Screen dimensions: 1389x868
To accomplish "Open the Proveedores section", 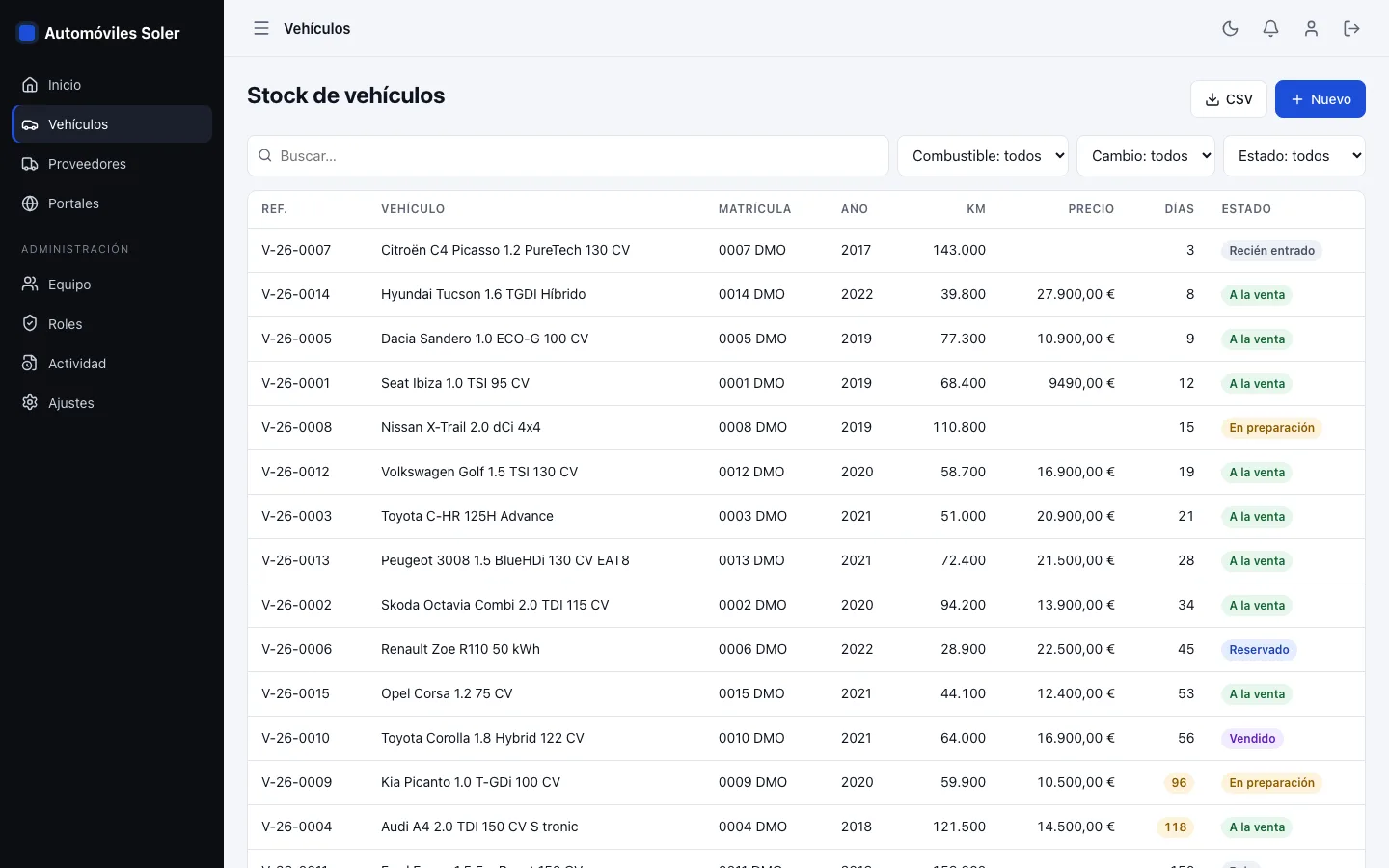I will tap(112, 164).
